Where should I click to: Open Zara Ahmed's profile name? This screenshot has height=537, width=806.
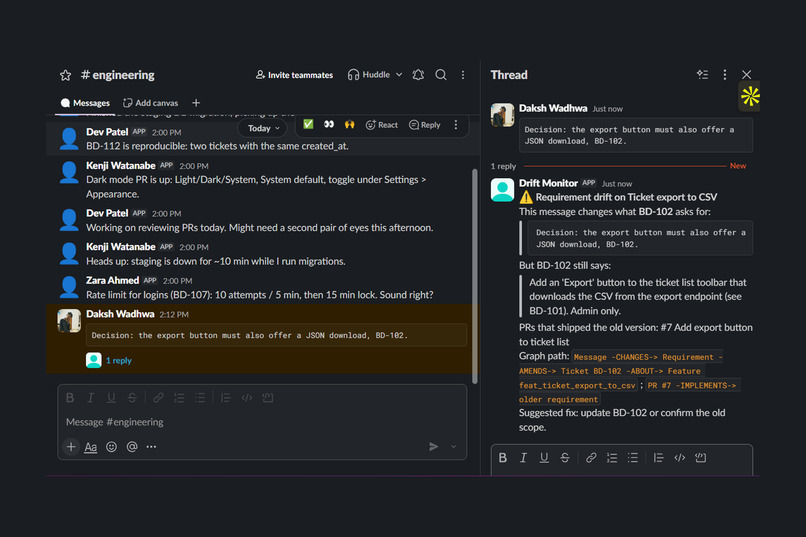point(113,281)
